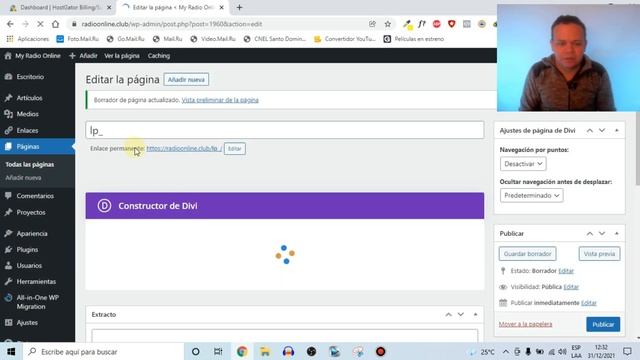Click Vista previa button
Screen dimensions: 640x360
pyautogui.click(x=599, y=254)
